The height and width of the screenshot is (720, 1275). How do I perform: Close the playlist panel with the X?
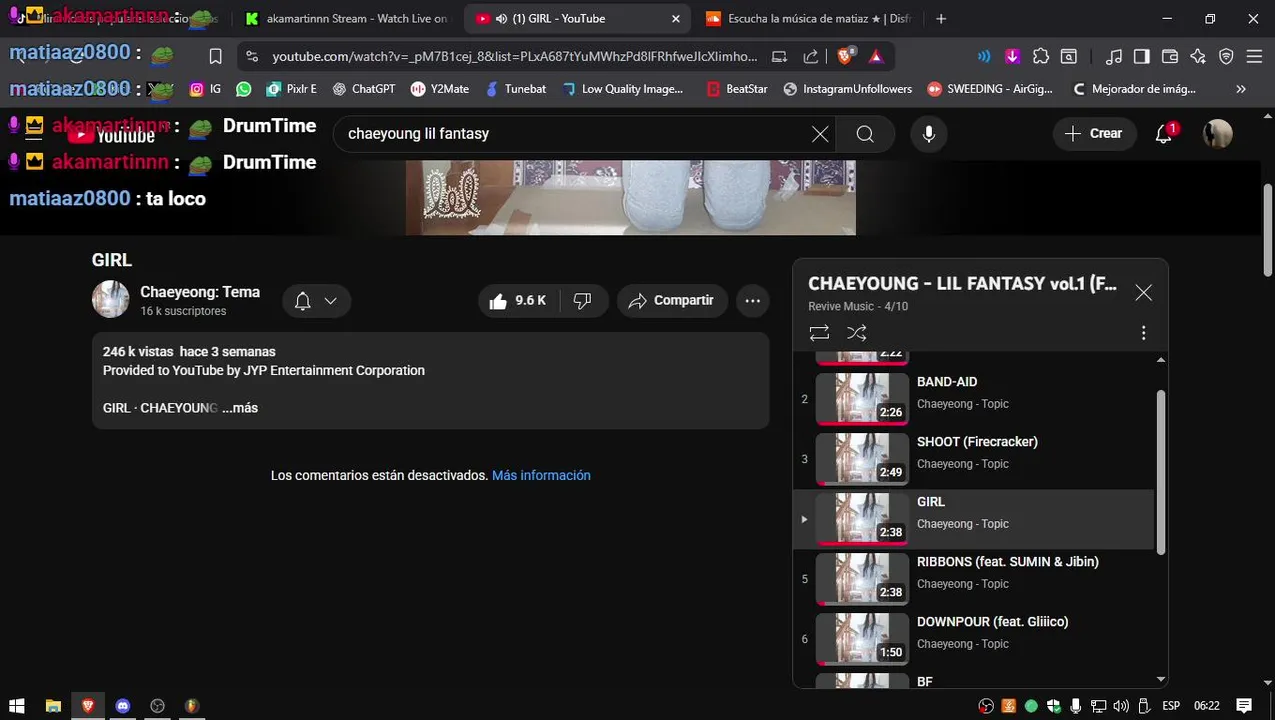click(1143, 292)
